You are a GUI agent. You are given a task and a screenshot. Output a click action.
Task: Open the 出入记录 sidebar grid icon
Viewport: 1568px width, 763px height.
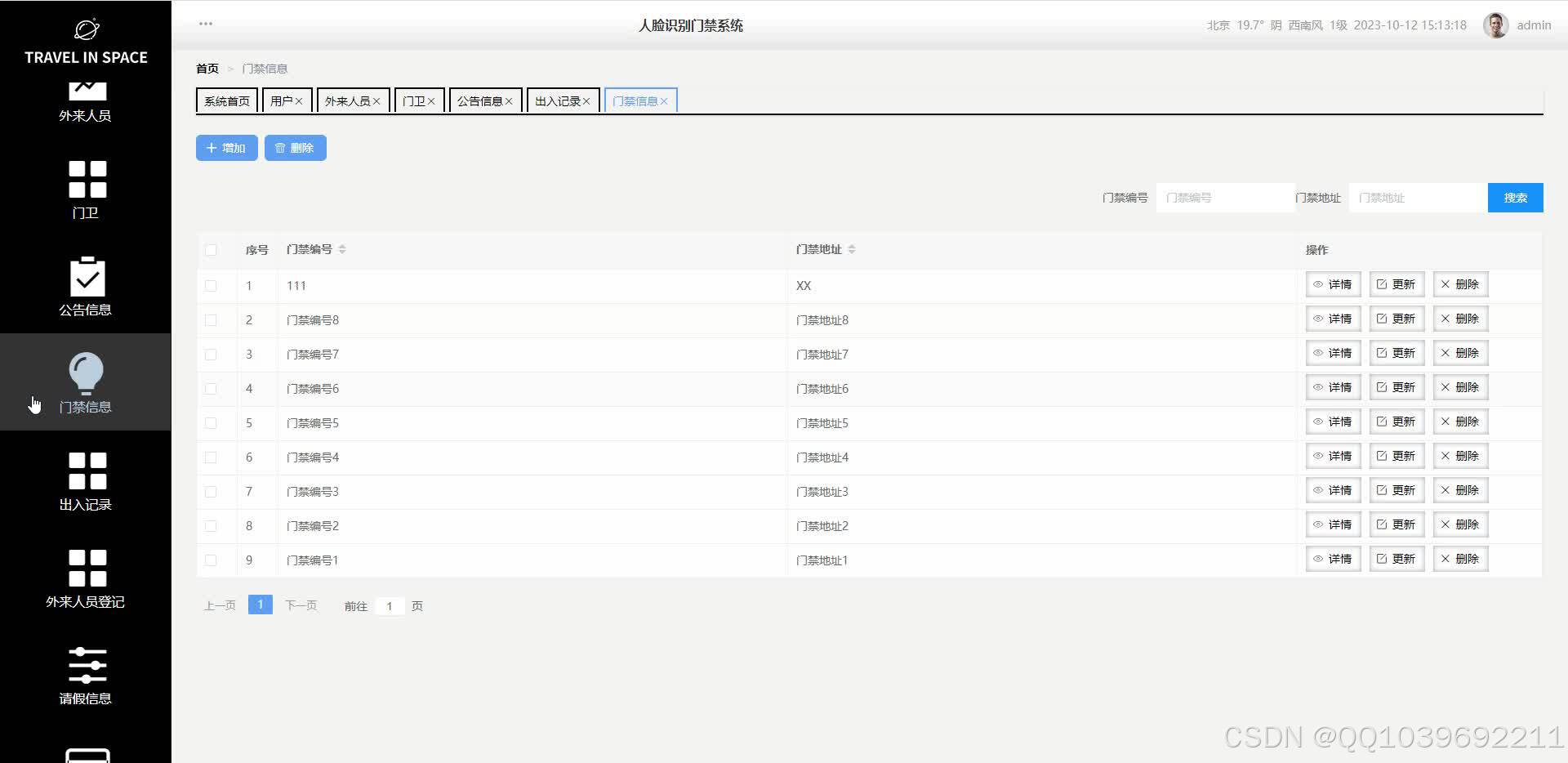[x=87, y=471]
